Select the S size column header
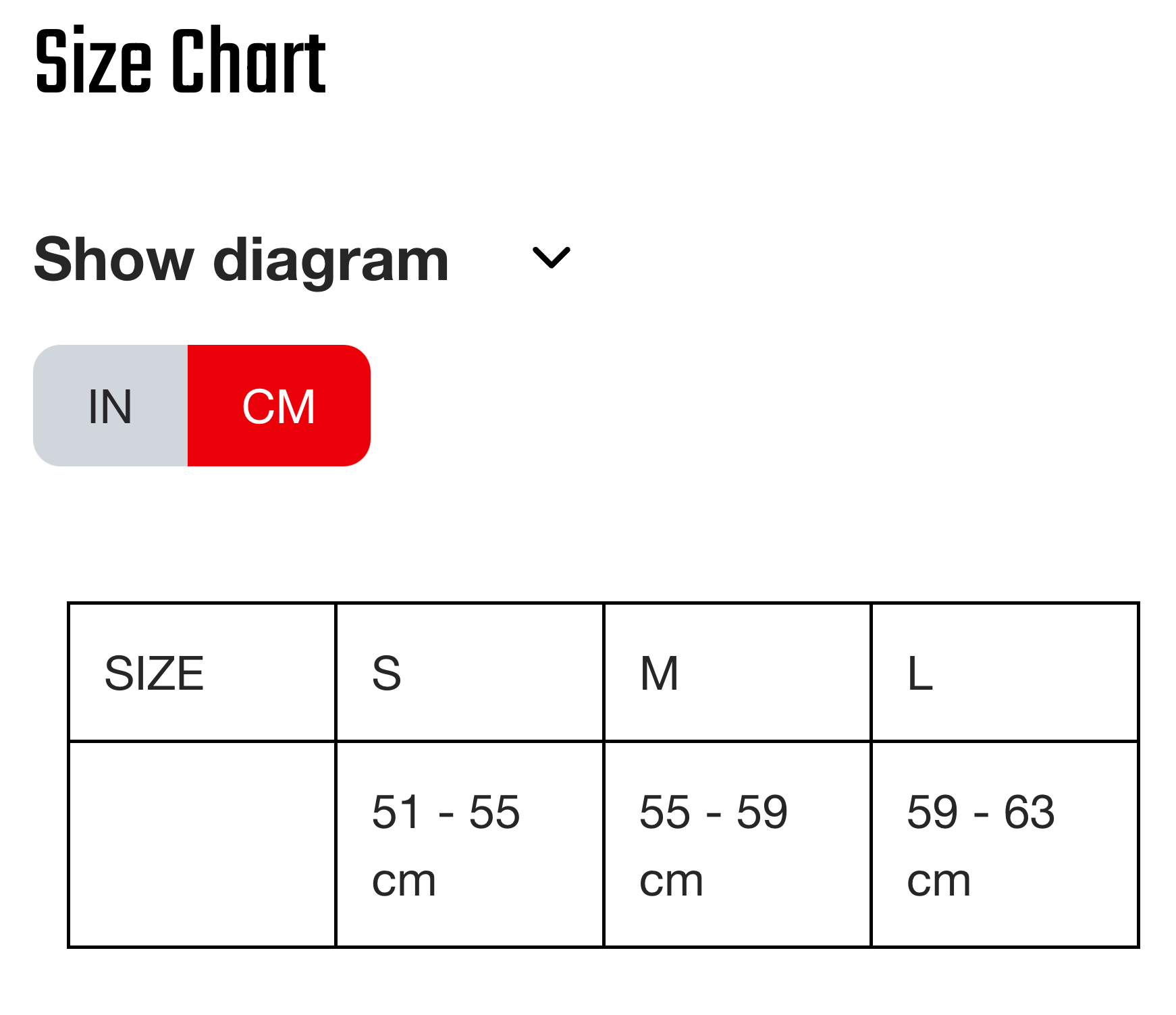This screenshot has height=1015, width=1176. [387, 674]
